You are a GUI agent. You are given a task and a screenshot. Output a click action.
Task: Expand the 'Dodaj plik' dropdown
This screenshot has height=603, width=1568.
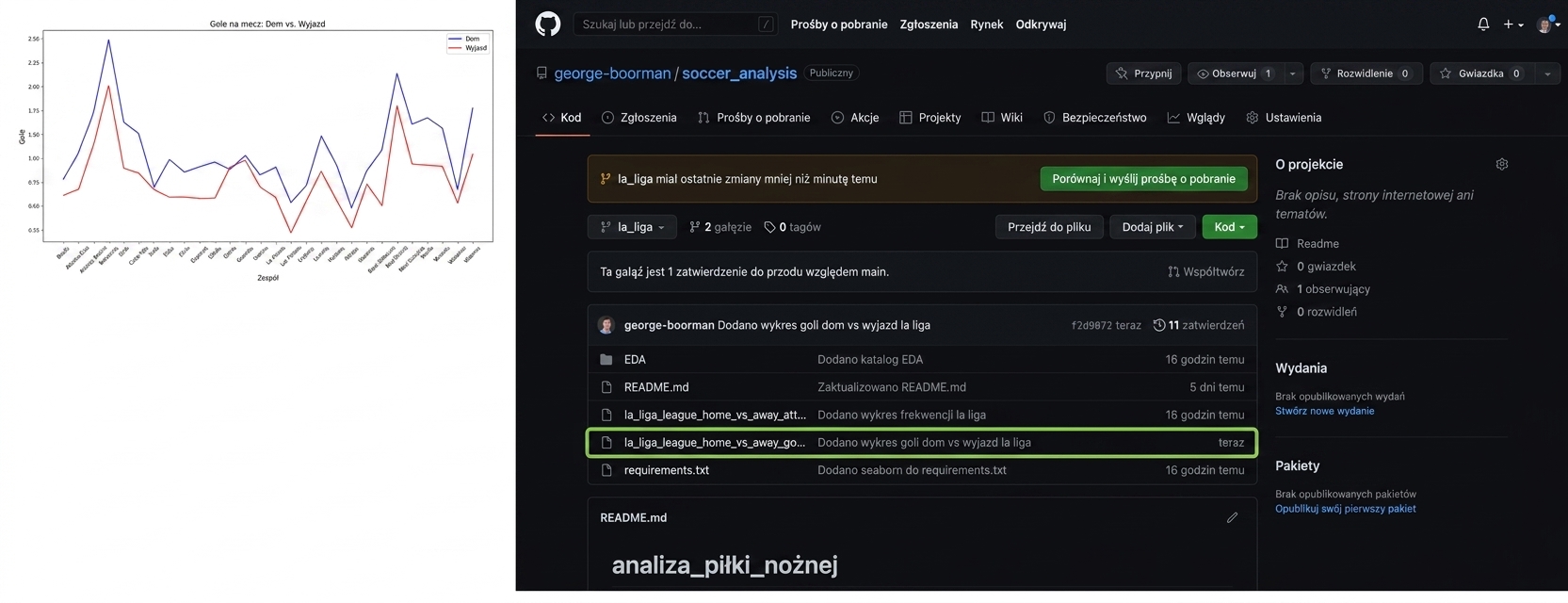[x=1153, y=227]
